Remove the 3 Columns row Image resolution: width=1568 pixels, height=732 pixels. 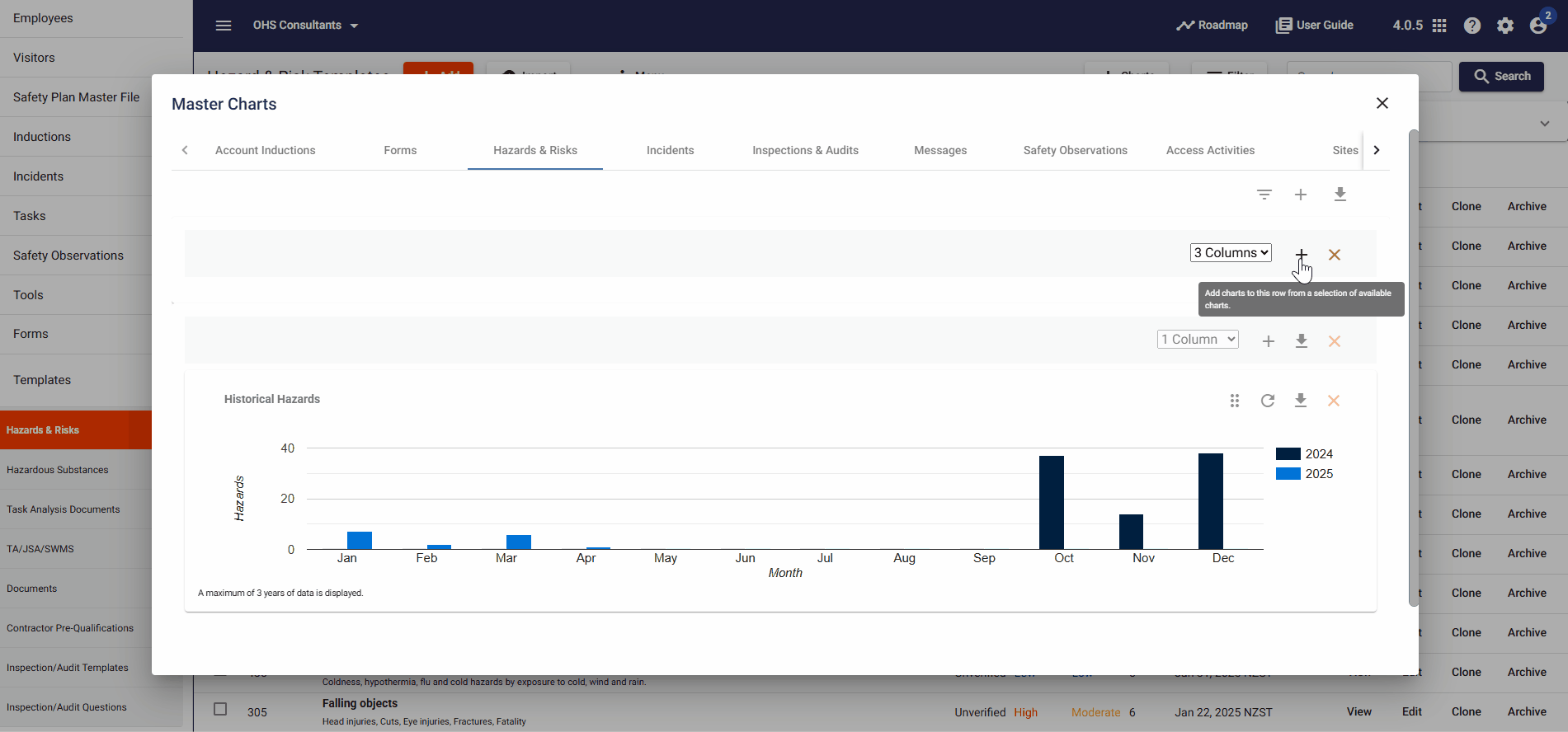(1335, 255)
